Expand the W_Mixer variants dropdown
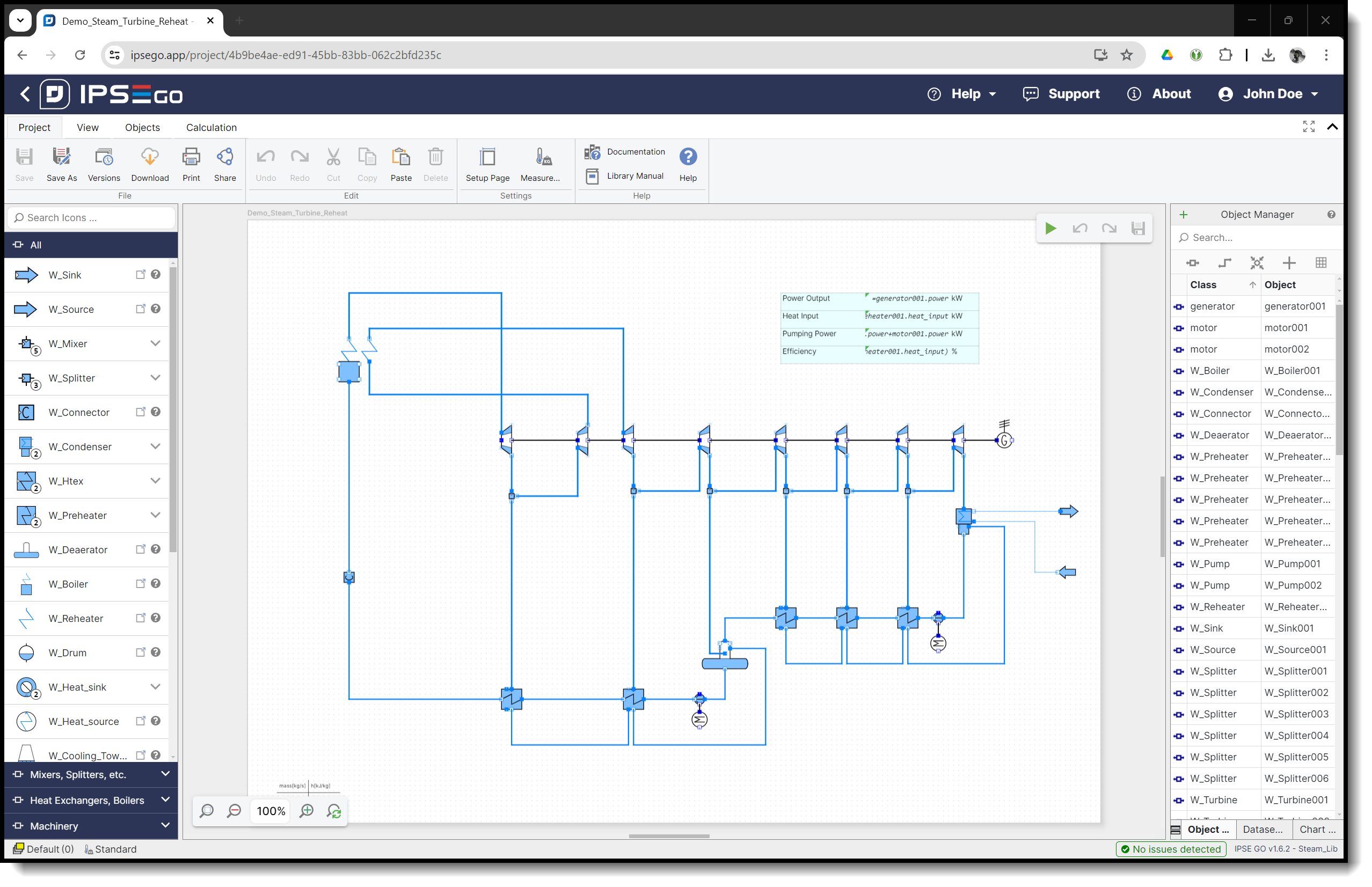 click(x=155, y=343)
